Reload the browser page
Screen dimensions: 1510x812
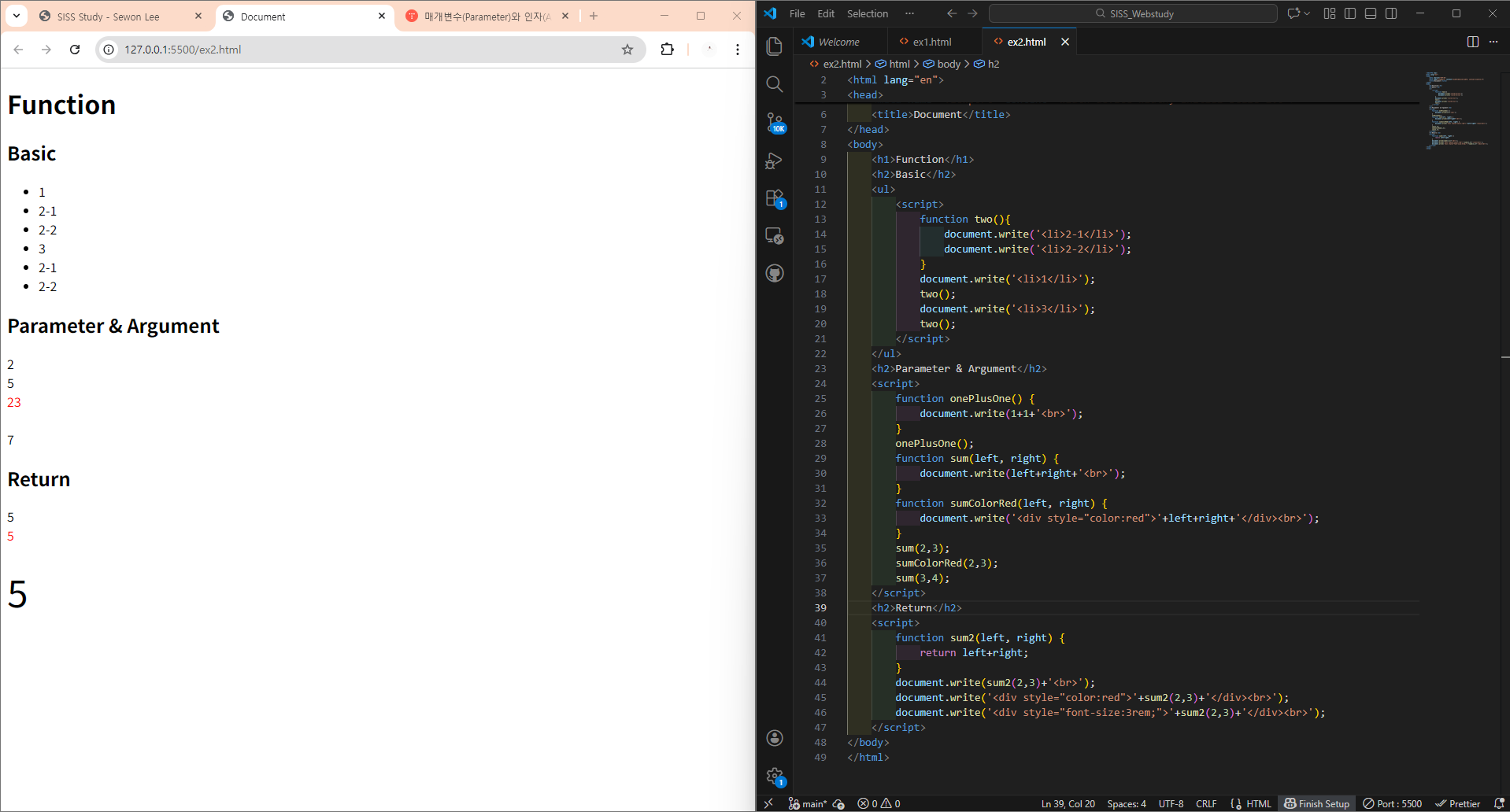[x=75, y=50]
